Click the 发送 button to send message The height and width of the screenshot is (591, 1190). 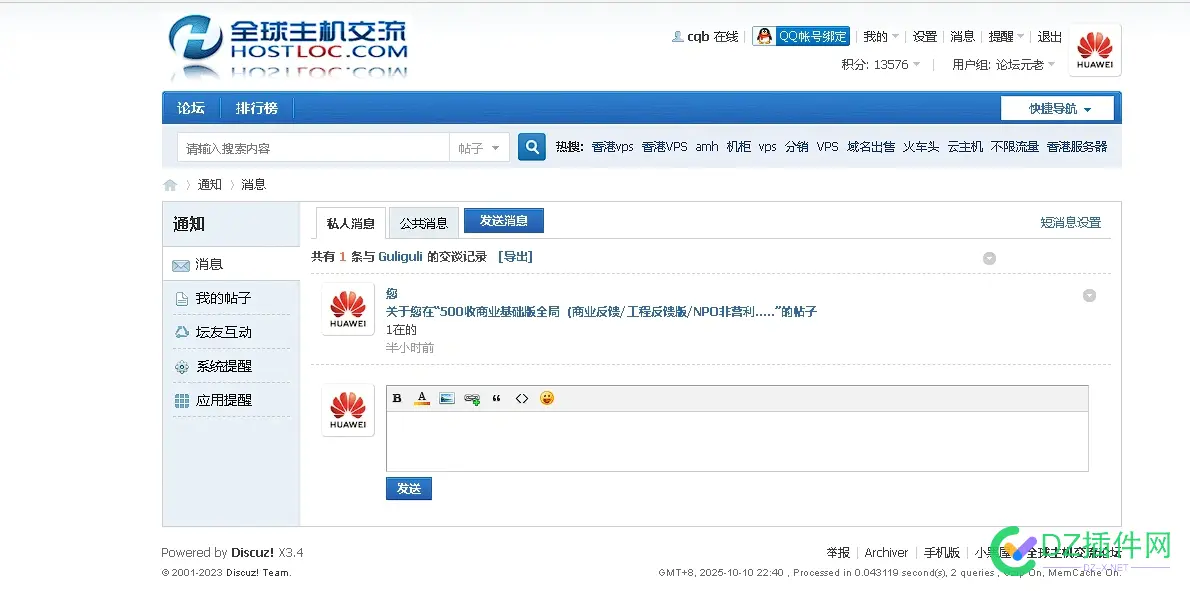(x=408, y=488)
